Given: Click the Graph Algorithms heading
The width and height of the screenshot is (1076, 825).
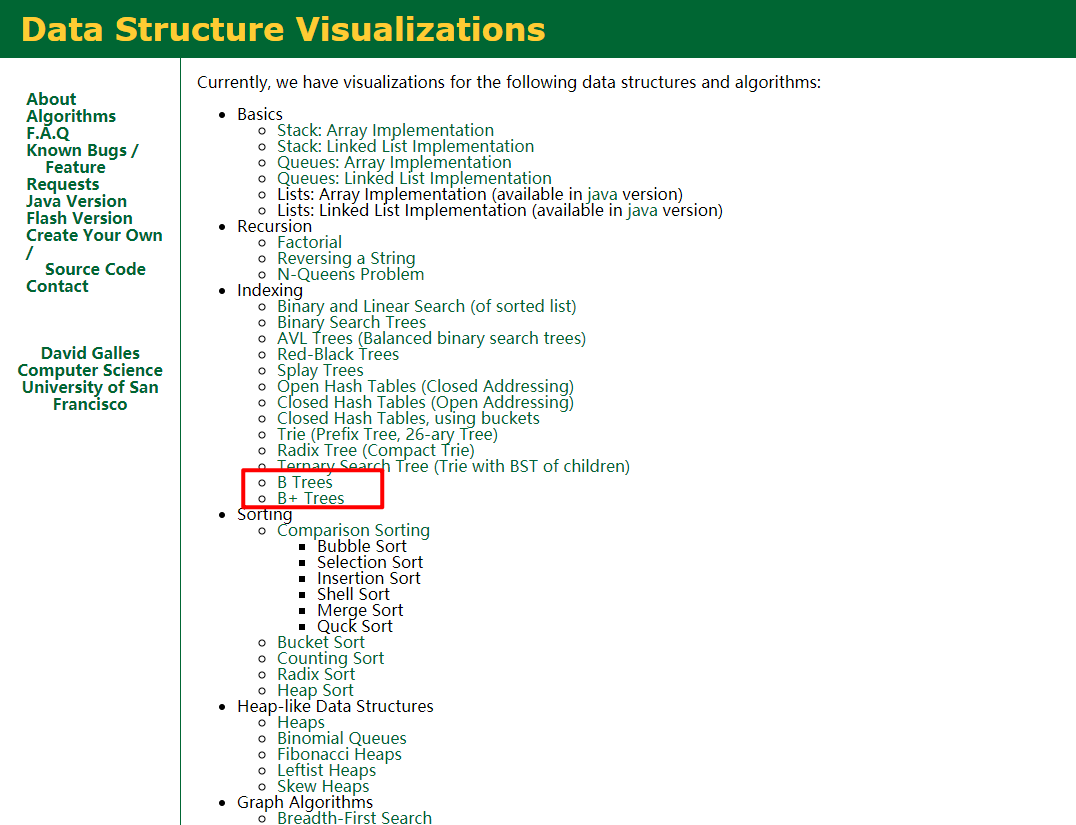Looking at the screenshot, I should [305, 802].
